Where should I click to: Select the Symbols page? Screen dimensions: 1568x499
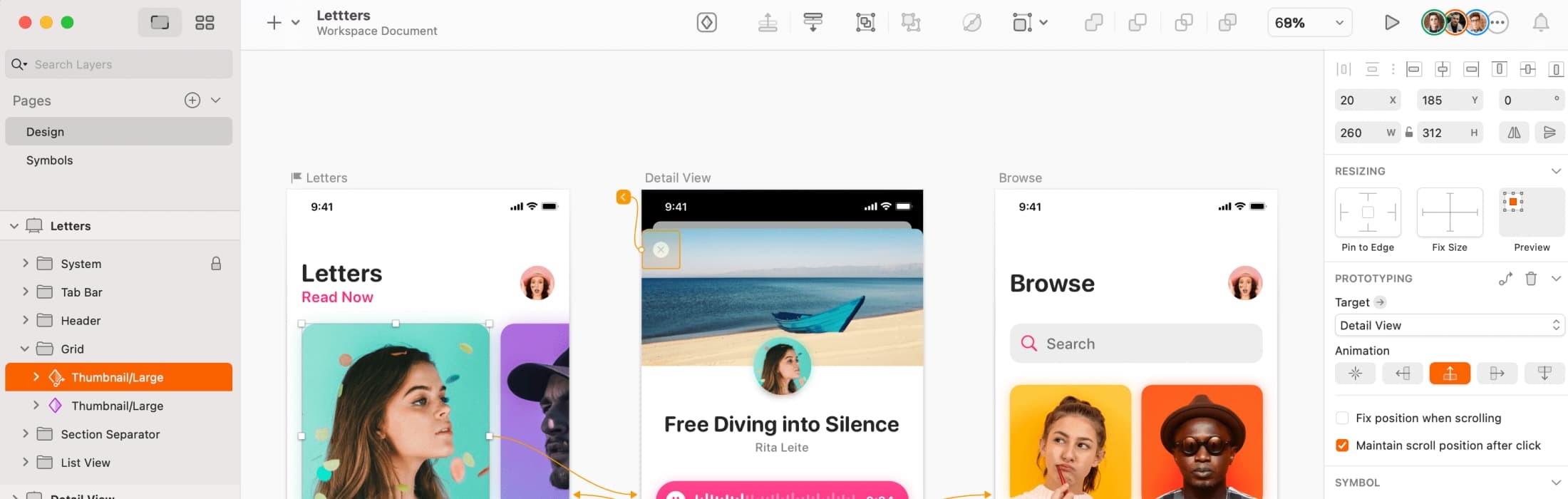(50, 160)
